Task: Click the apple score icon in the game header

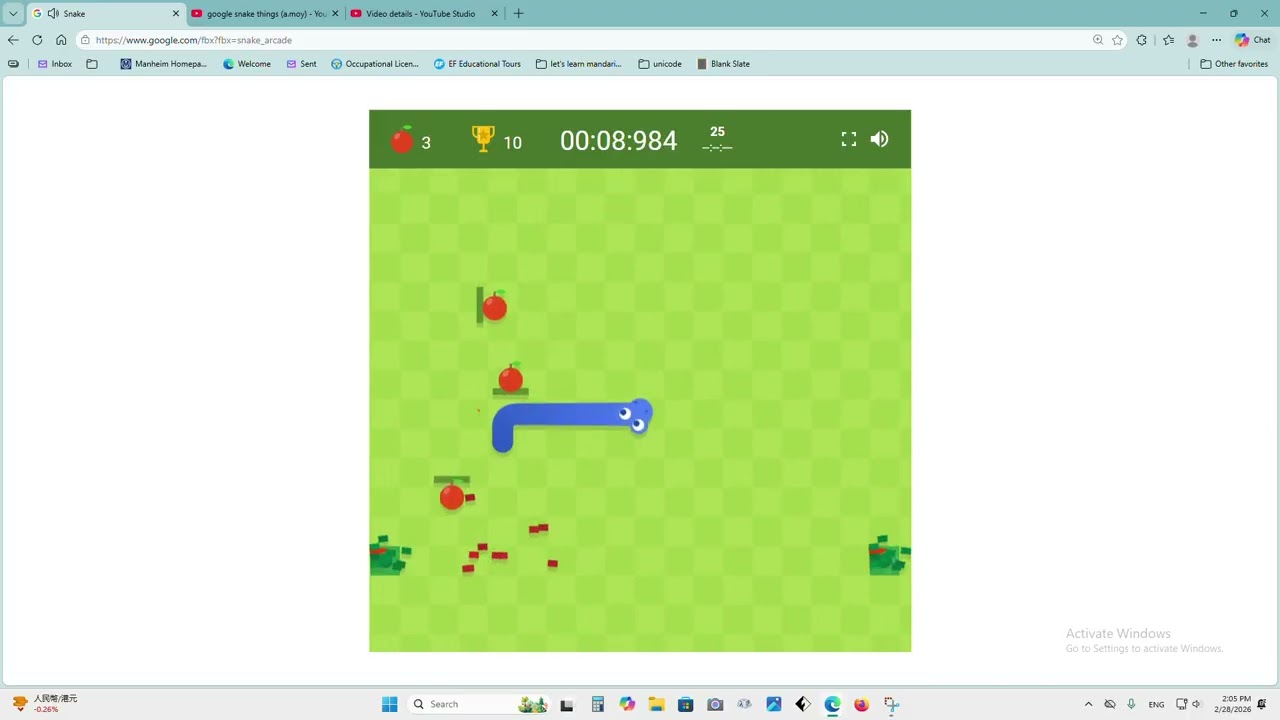Action: pyautogui.click(x=402, y=140)
